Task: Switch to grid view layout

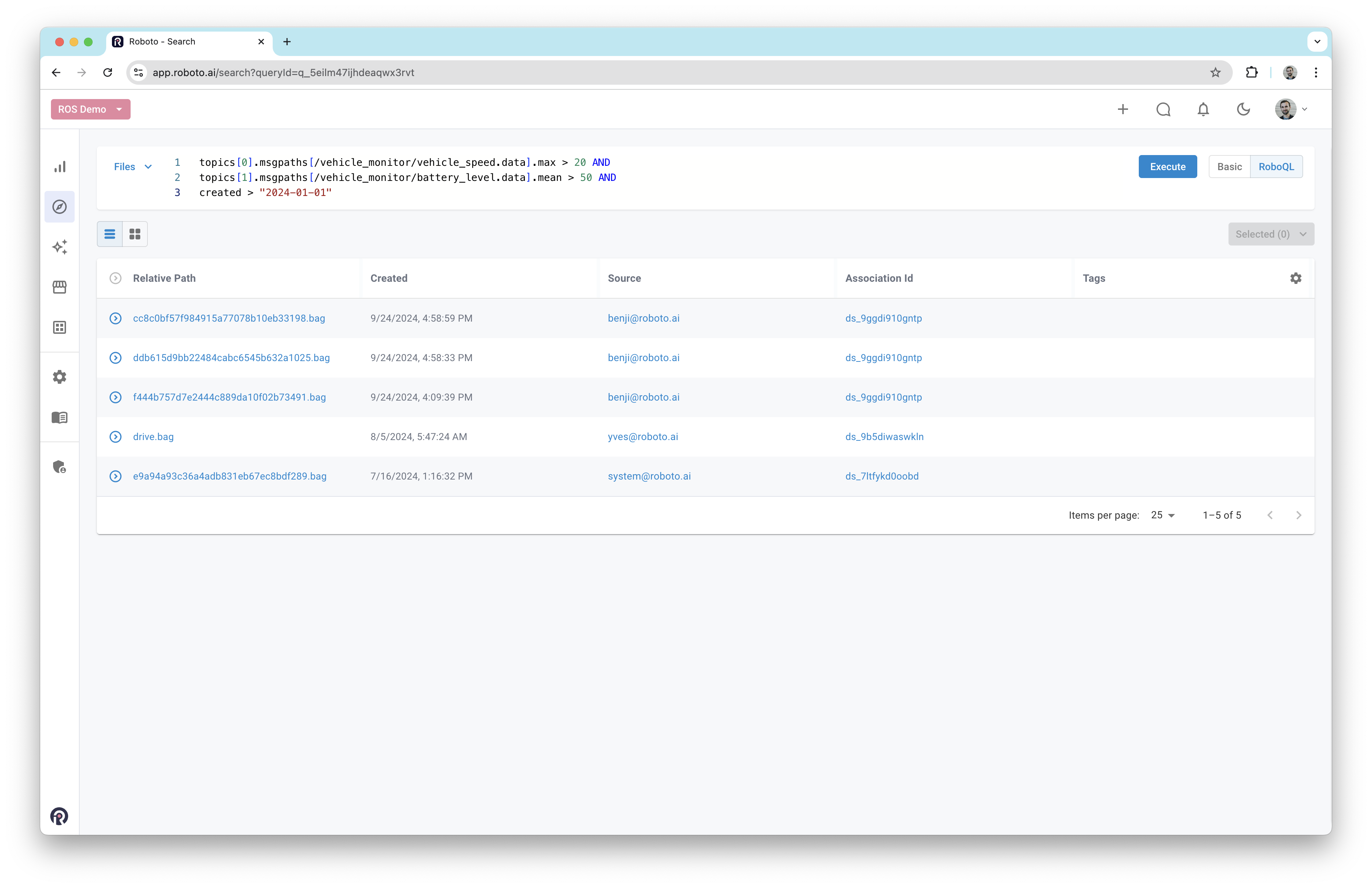Action: pos(135,234)
